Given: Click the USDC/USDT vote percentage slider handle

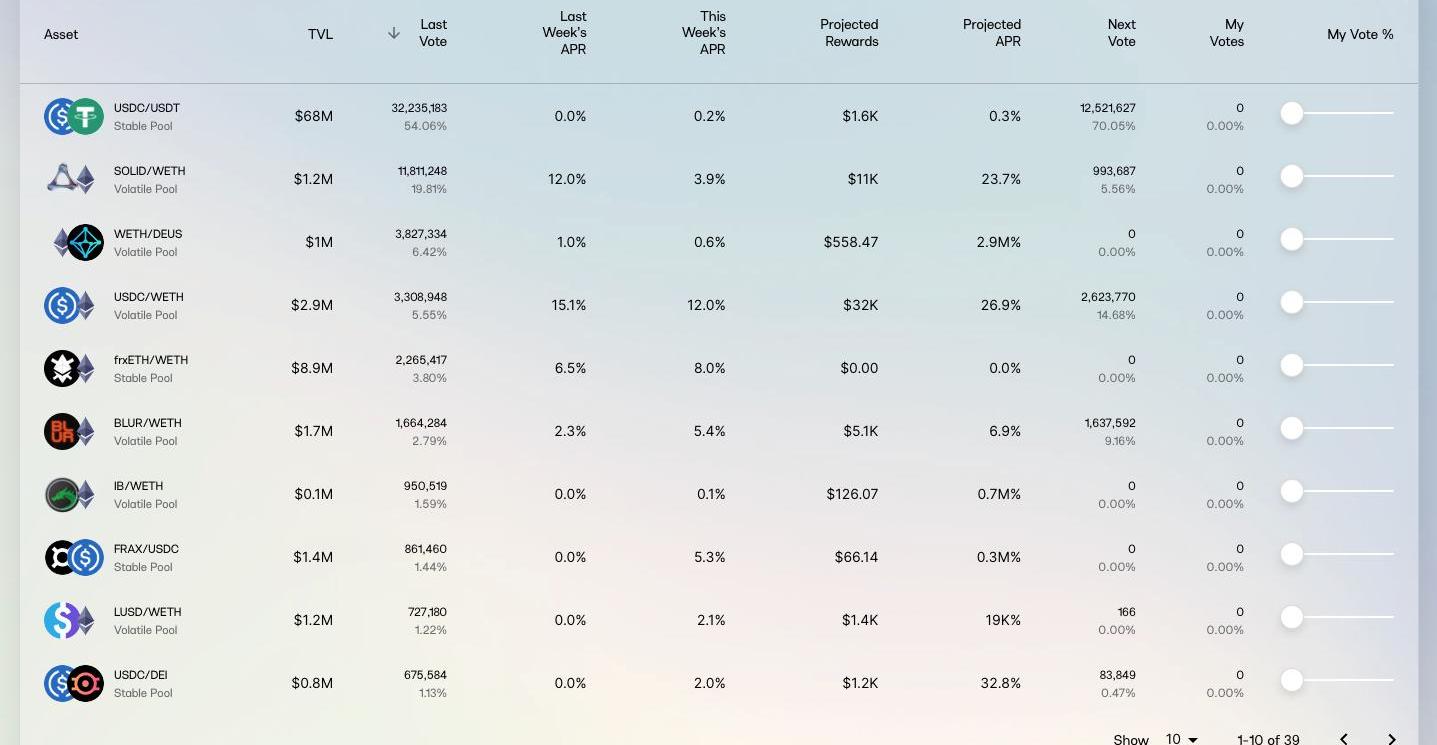Looking at the screenshot, I should click(1292, 114).
